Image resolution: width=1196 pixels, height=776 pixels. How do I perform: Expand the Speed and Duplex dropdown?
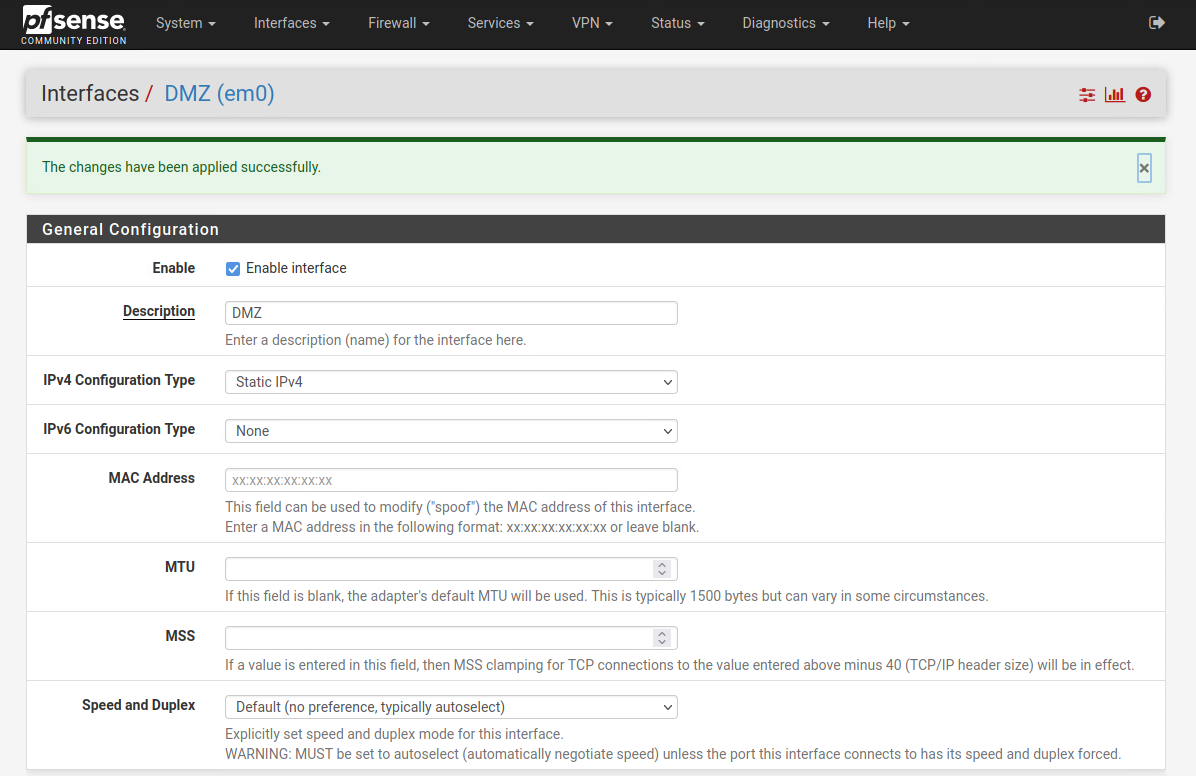(x=451, y=707)
